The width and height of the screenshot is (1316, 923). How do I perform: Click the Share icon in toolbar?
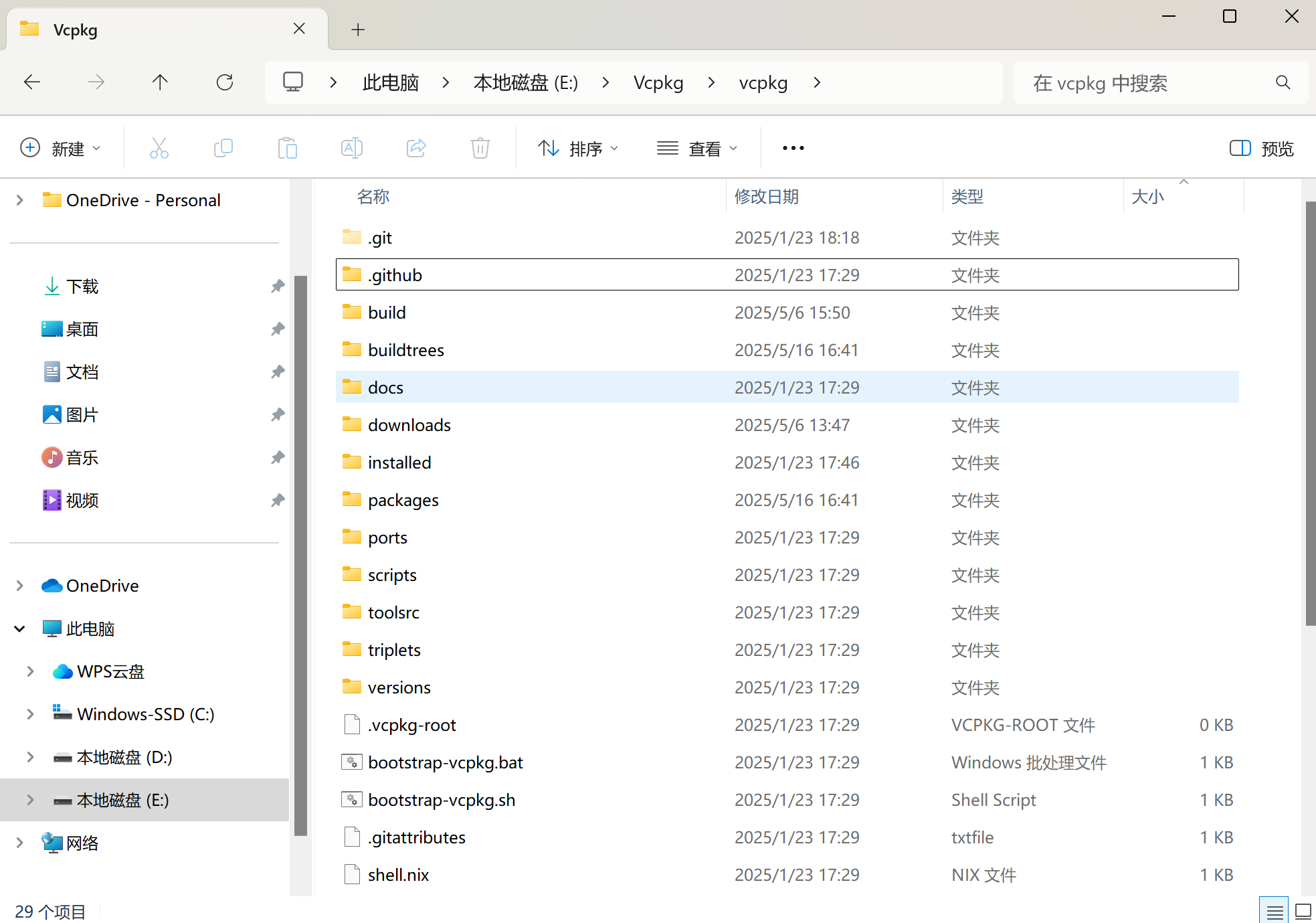pyautogui.click(x=415, y=148)
